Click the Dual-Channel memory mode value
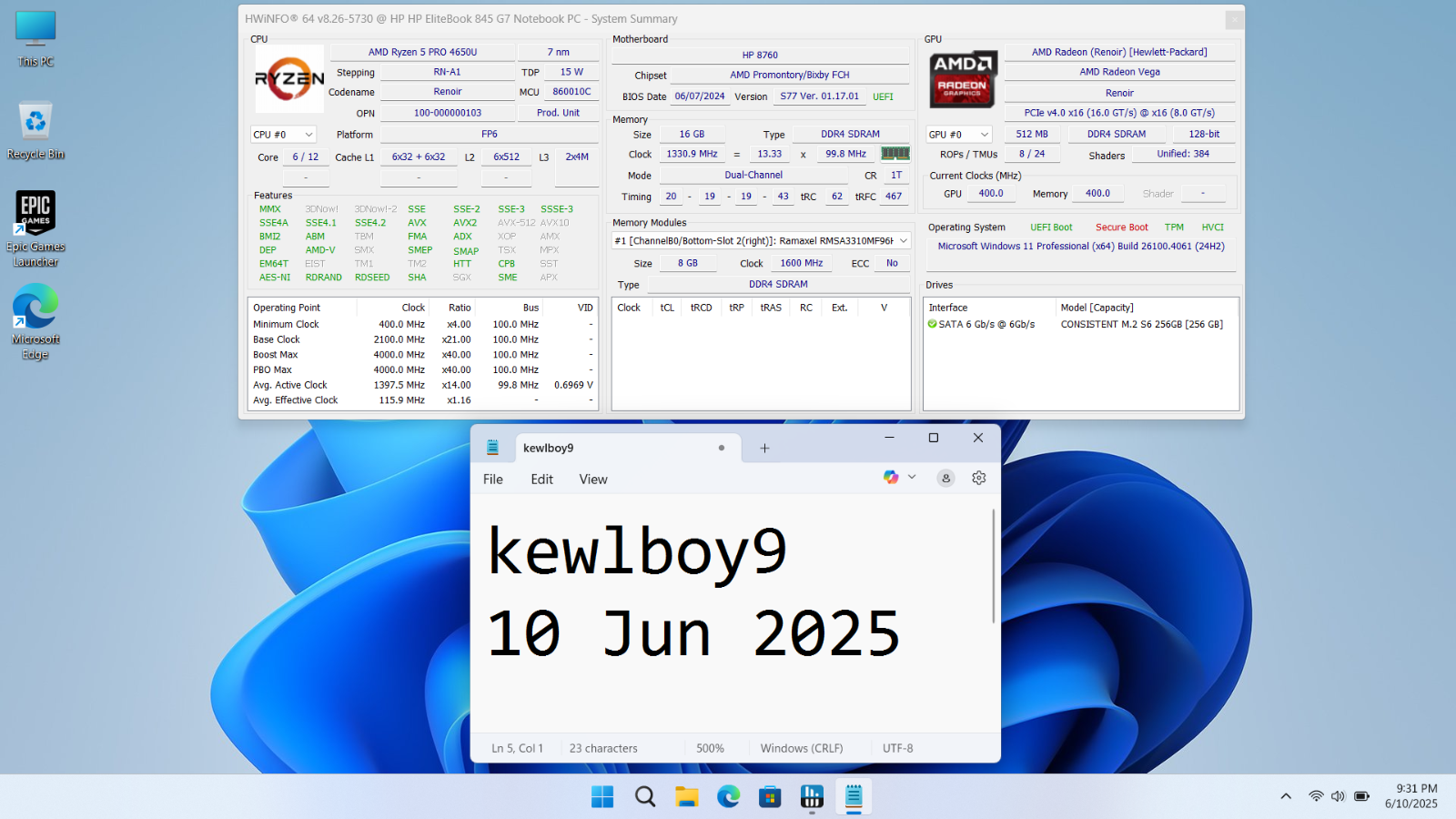This screenshot has height=819, width=1456. pyautogui.click(x=753, y=175)
